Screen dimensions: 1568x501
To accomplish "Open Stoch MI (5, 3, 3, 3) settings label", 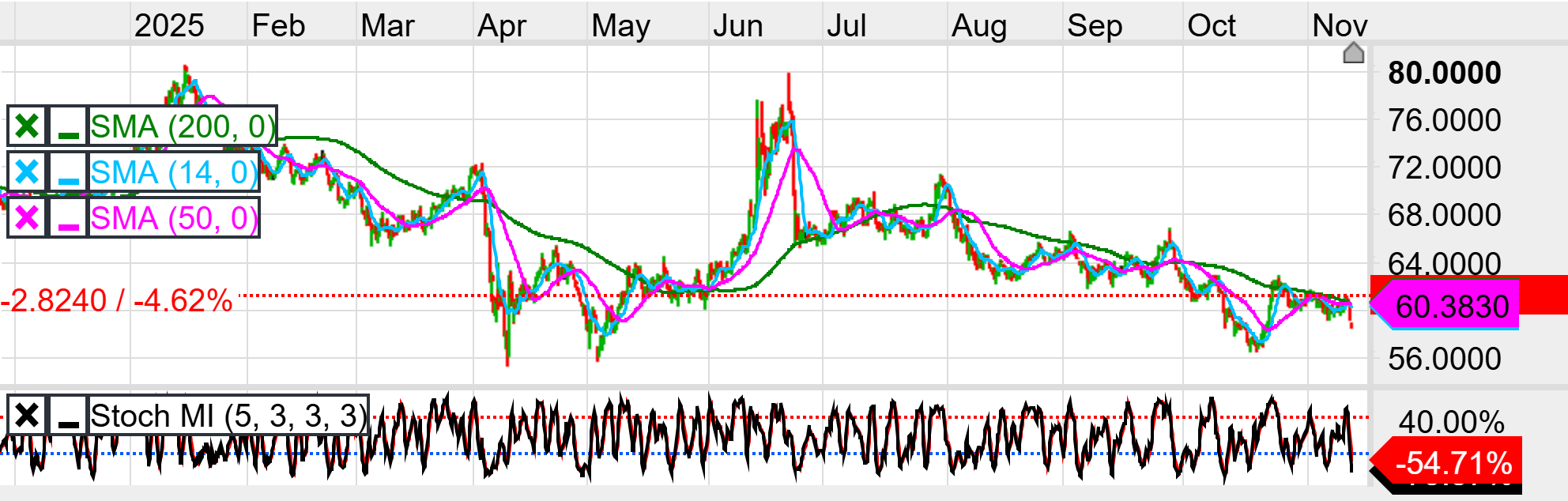I will (x=228, y=416).
